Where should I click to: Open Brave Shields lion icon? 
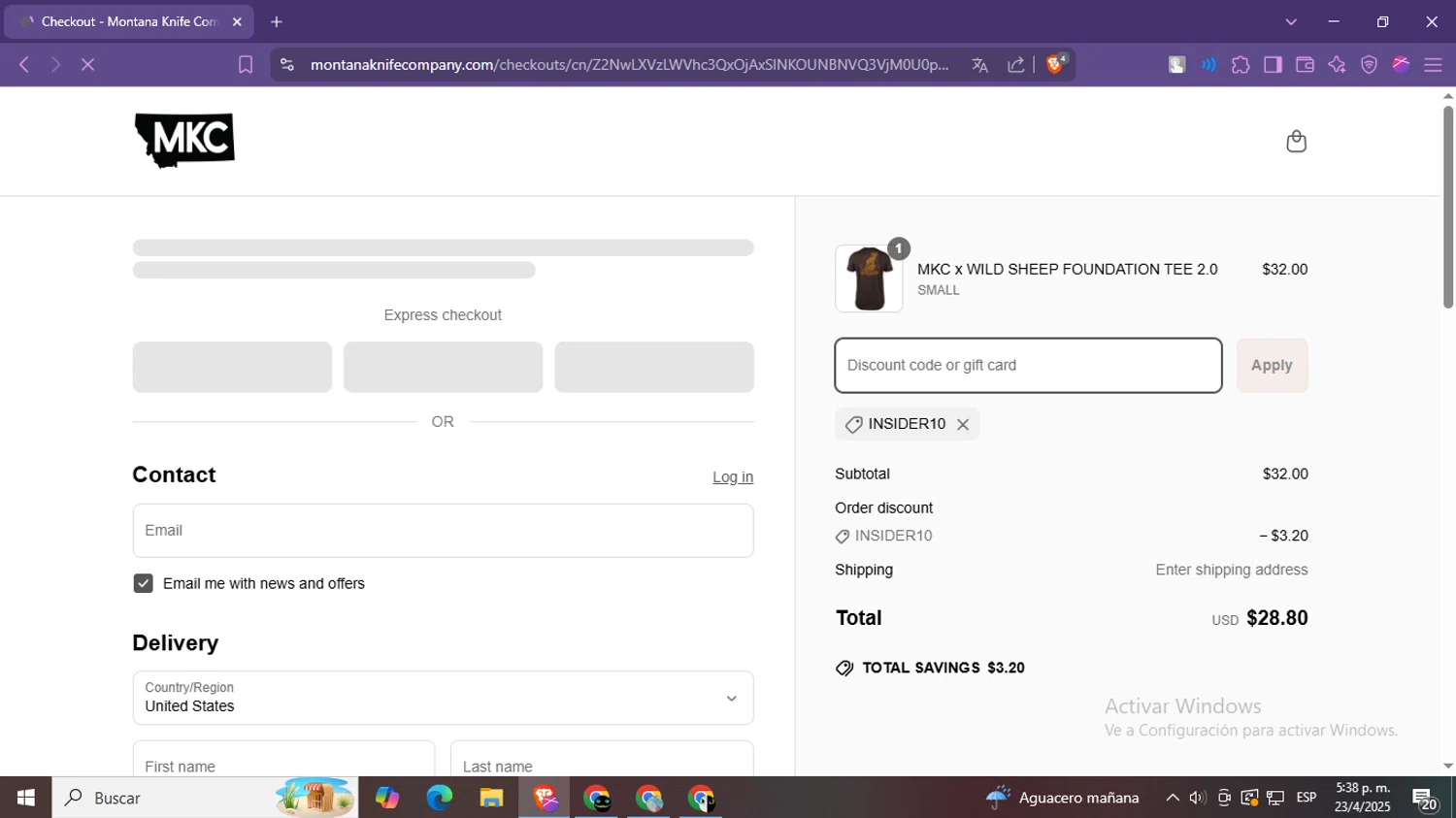(1056, 64)
